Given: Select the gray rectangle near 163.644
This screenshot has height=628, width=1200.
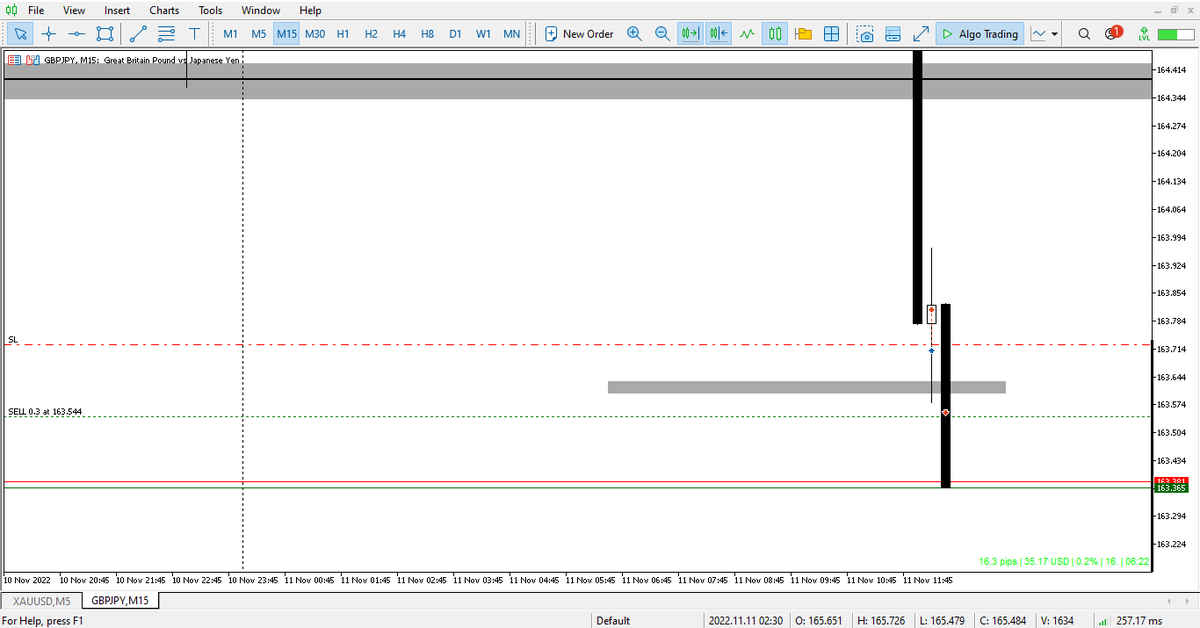Looking at the screenshot, I should [806, 387].
